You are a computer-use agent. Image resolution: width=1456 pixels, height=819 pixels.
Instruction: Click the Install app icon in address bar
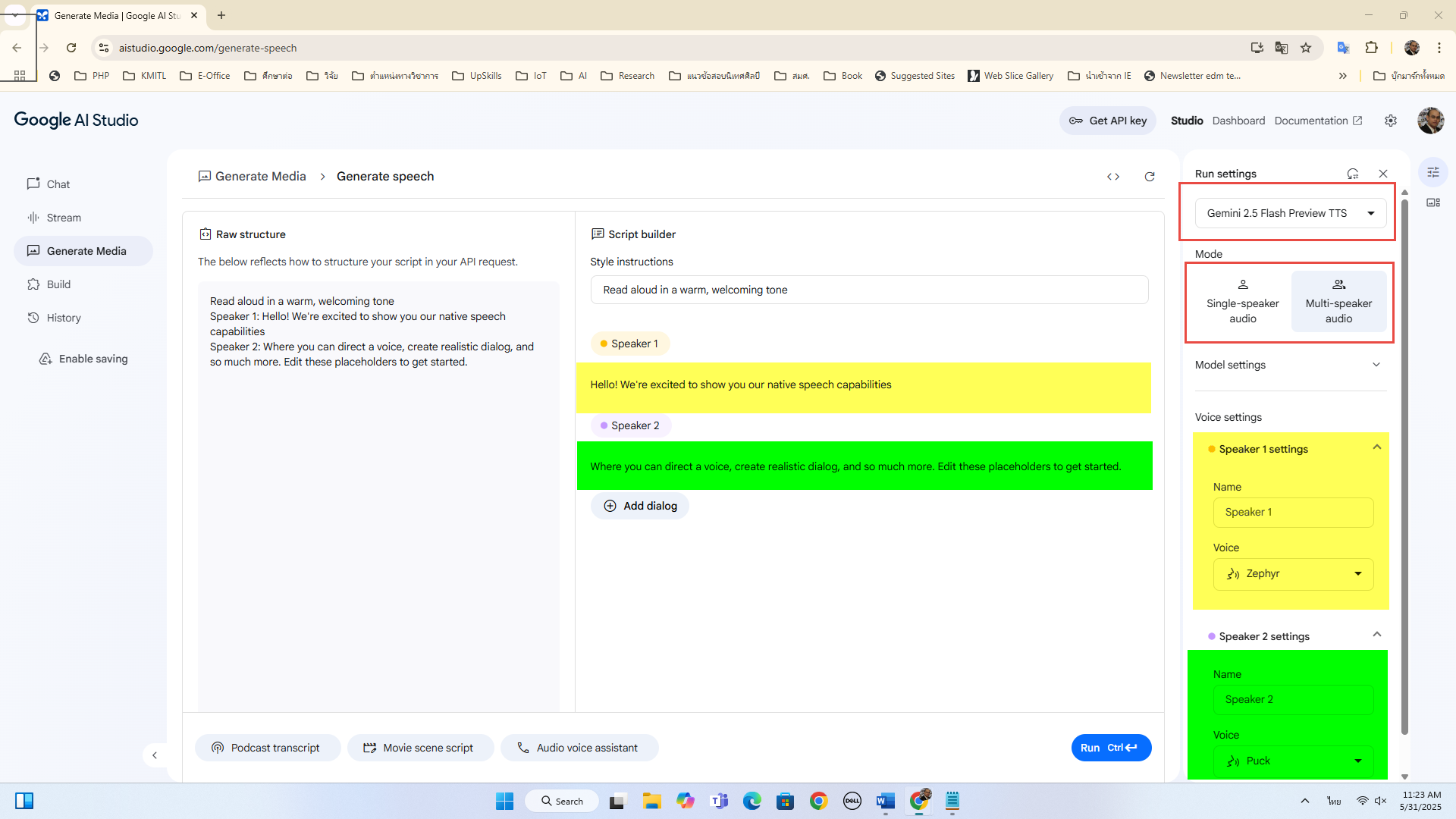click(1257, 48)
